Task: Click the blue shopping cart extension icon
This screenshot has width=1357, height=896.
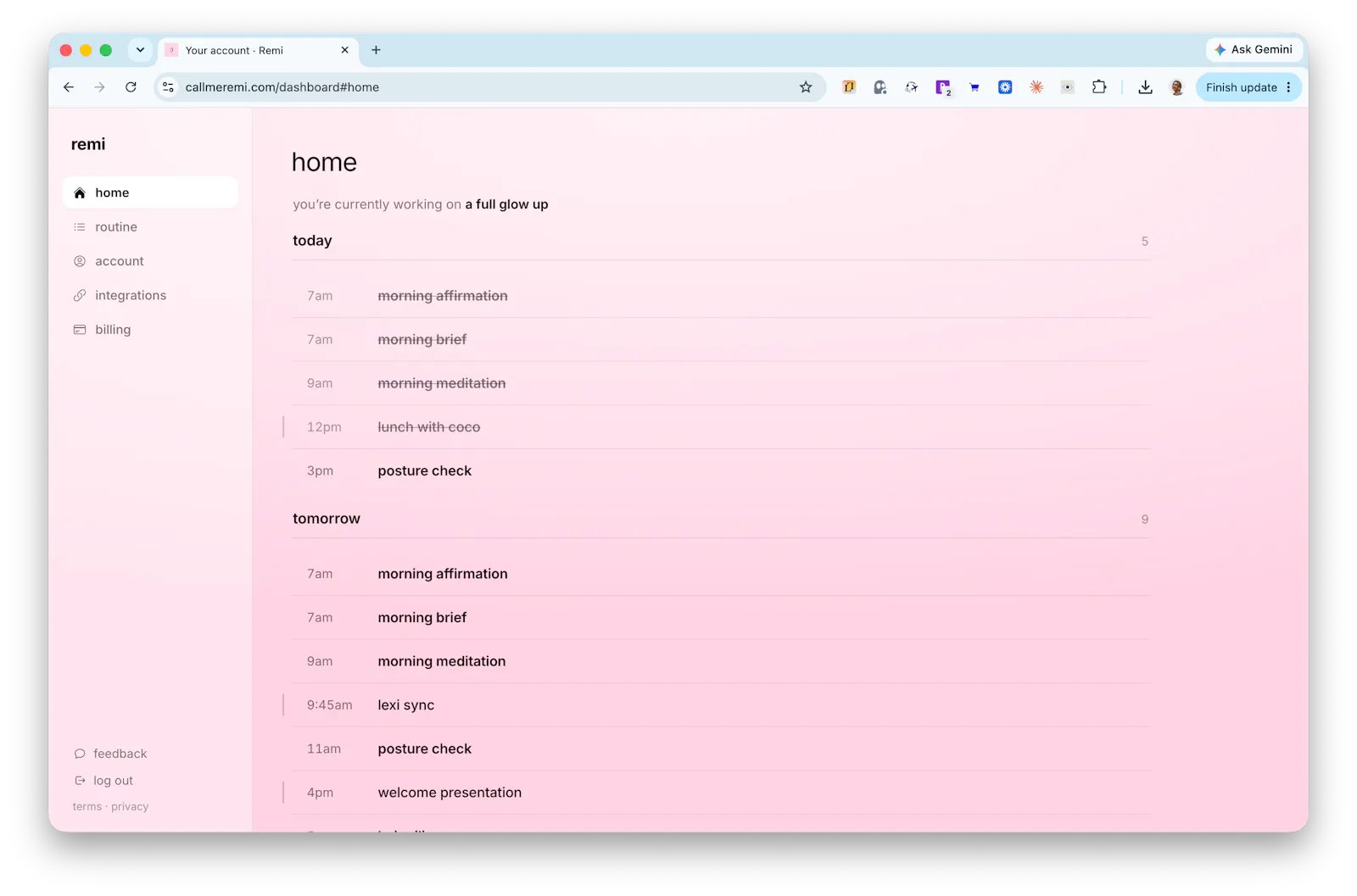Action: [974, 87]
